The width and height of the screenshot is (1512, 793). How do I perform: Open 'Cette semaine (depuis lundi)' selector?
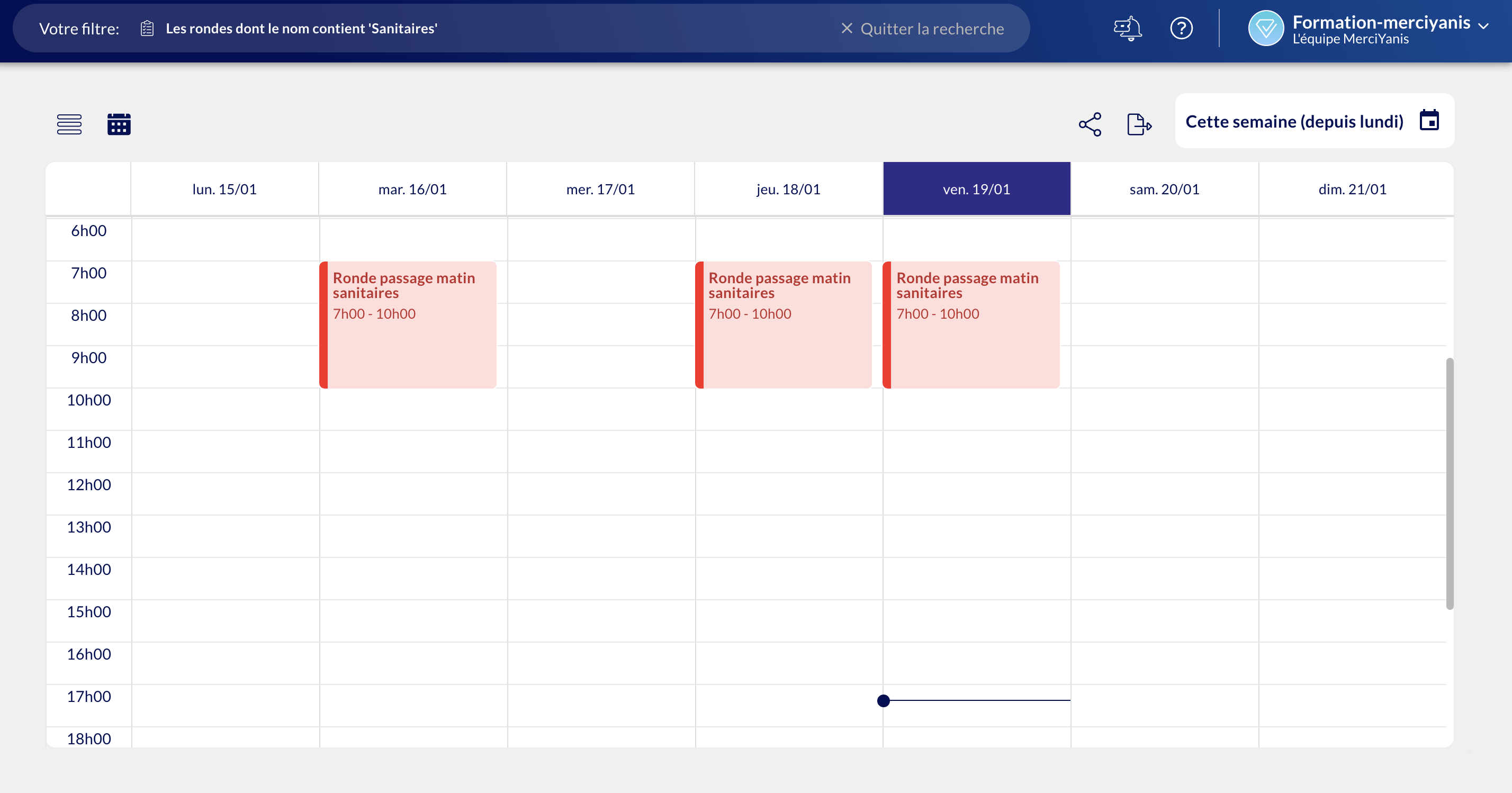point(1294,122)
